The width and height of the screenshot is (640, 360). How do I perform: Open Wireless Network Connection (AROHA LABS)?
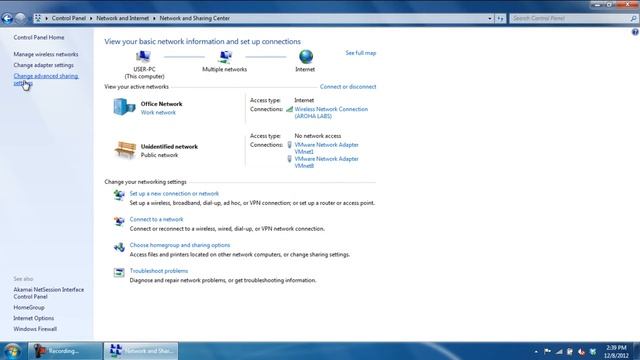point(331,113)
